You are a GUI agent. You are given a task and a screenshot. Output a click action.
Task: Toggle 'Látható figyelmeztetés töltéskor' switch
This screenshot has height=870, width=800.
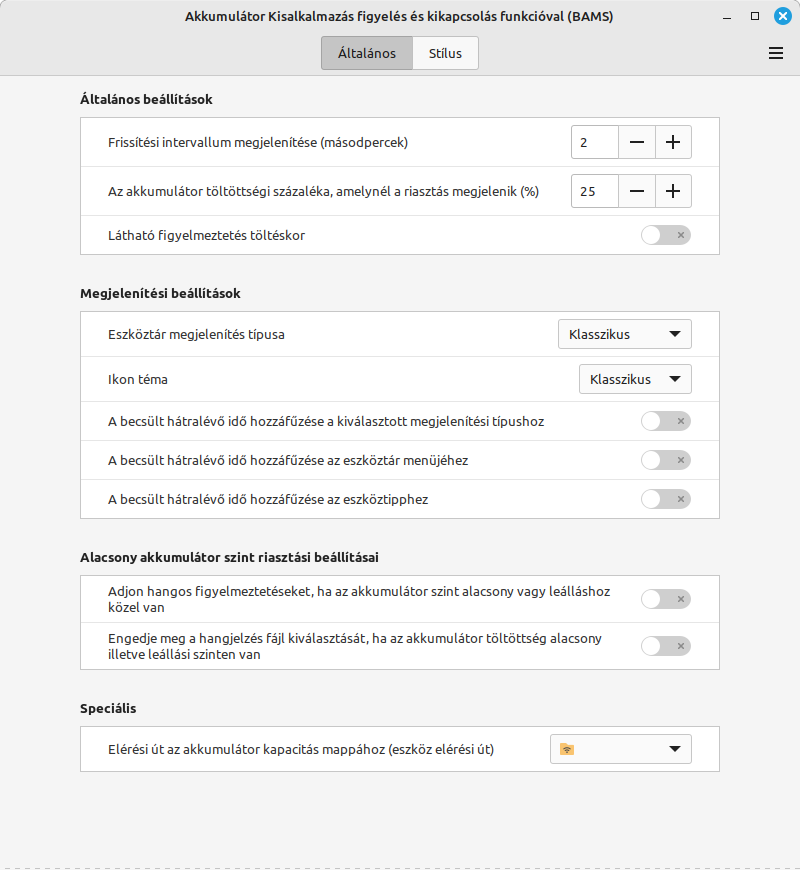pos(665,236)
